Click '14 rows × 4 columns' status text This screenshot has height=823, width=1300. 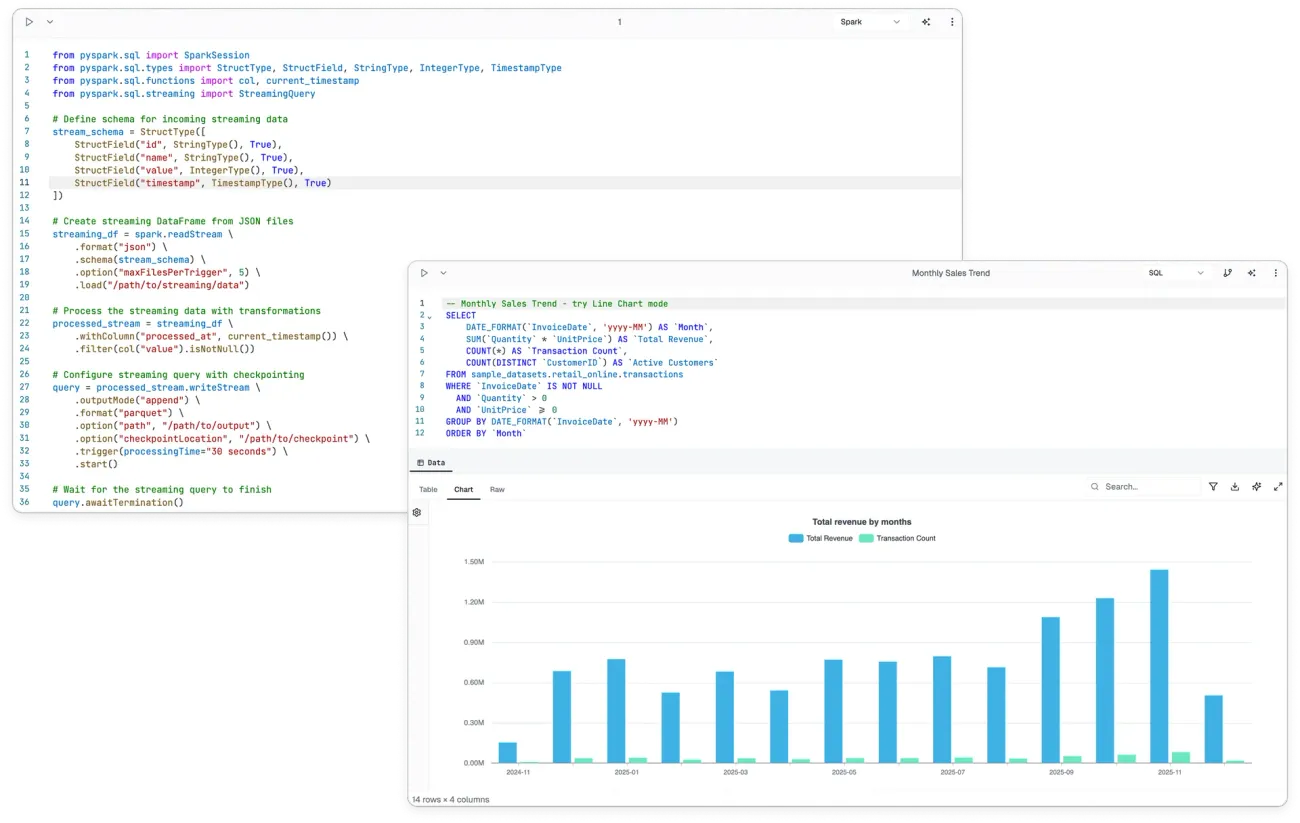449,800
